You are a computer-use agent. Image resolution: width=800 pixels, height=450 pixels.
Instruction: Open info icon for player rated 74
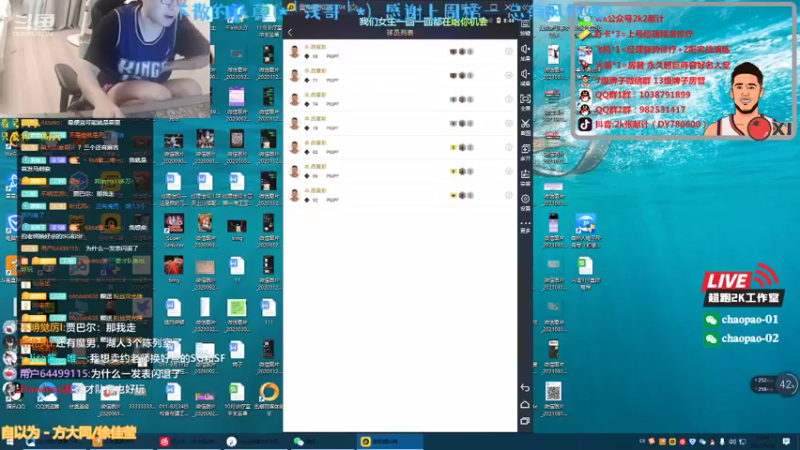point(509,99)
